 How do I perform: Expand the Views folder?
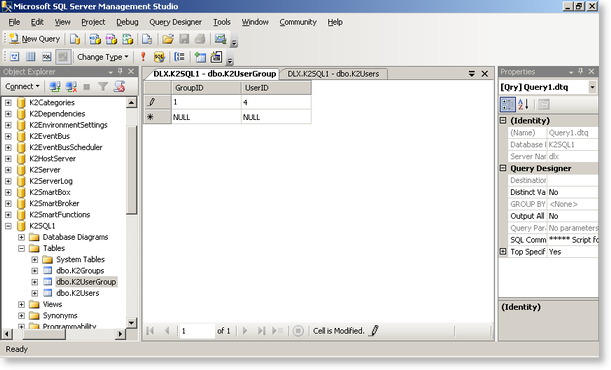(x=21, y=305)
